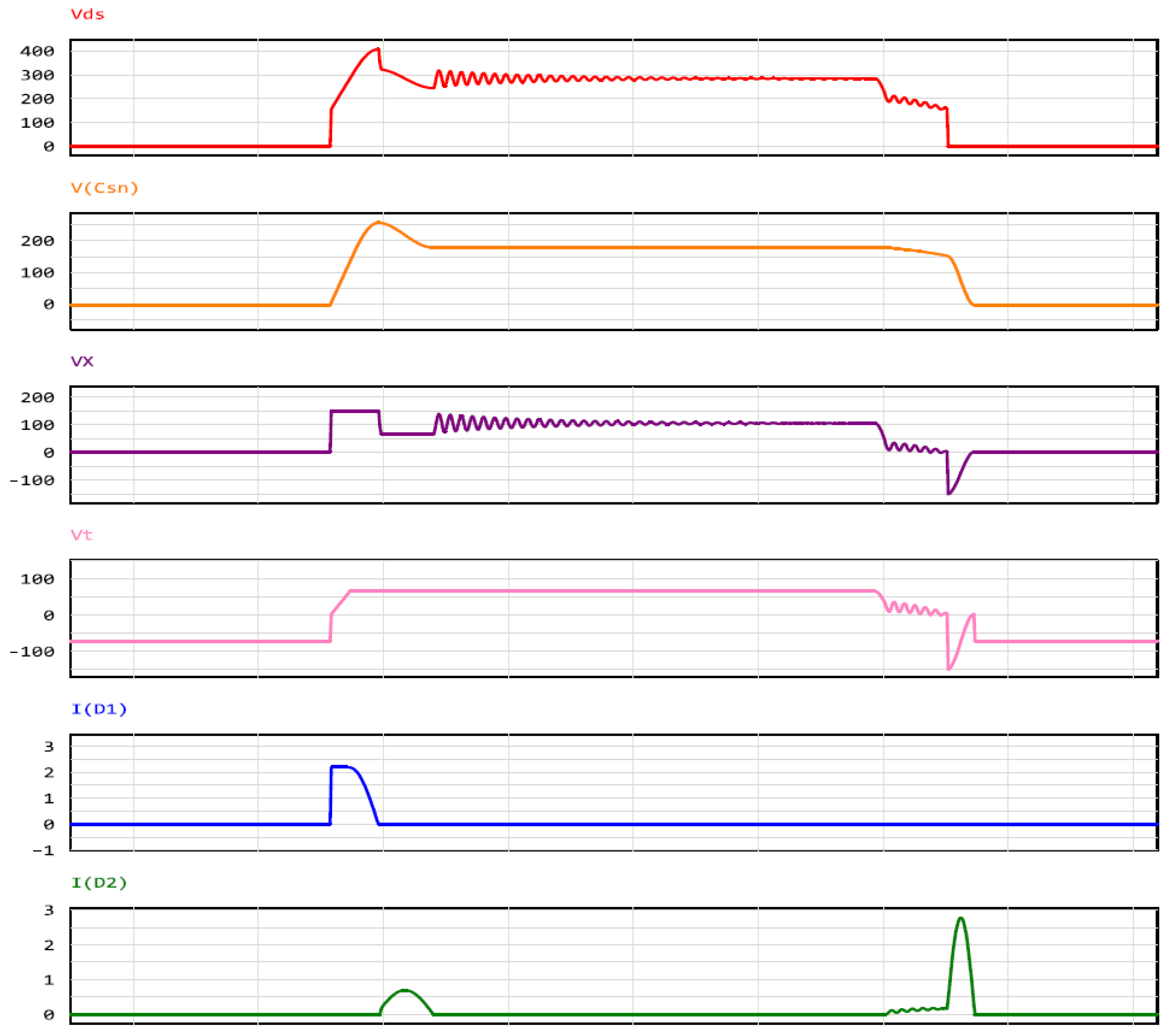Click the 100 axis tick of Vt plot
The height and width of the screenshot is (1036, 1169).
tap(37, 579)
